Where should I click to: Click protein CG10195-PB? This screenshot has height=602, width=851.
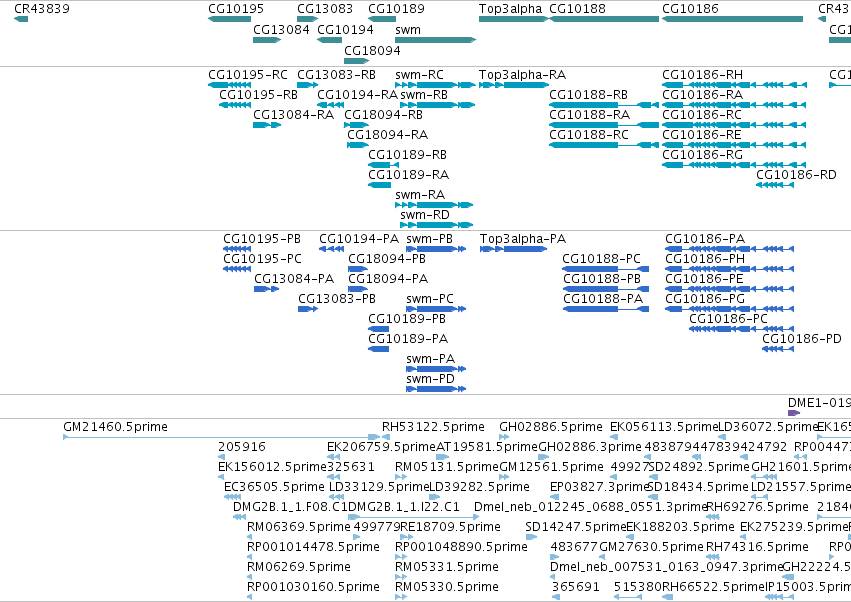[237, 249]
